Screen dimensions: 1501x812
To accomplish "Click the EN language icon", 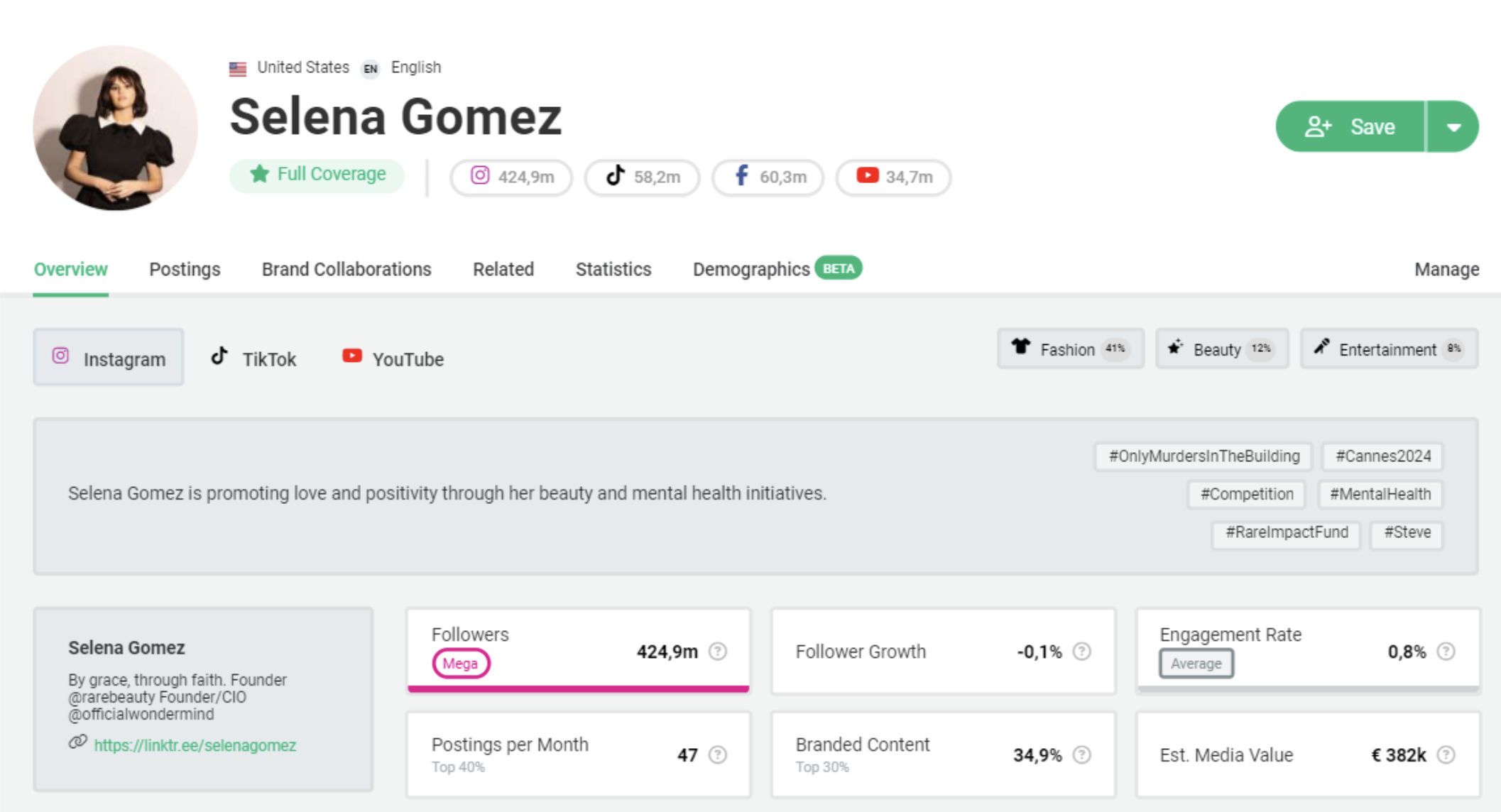I will (x=369, y=69).
